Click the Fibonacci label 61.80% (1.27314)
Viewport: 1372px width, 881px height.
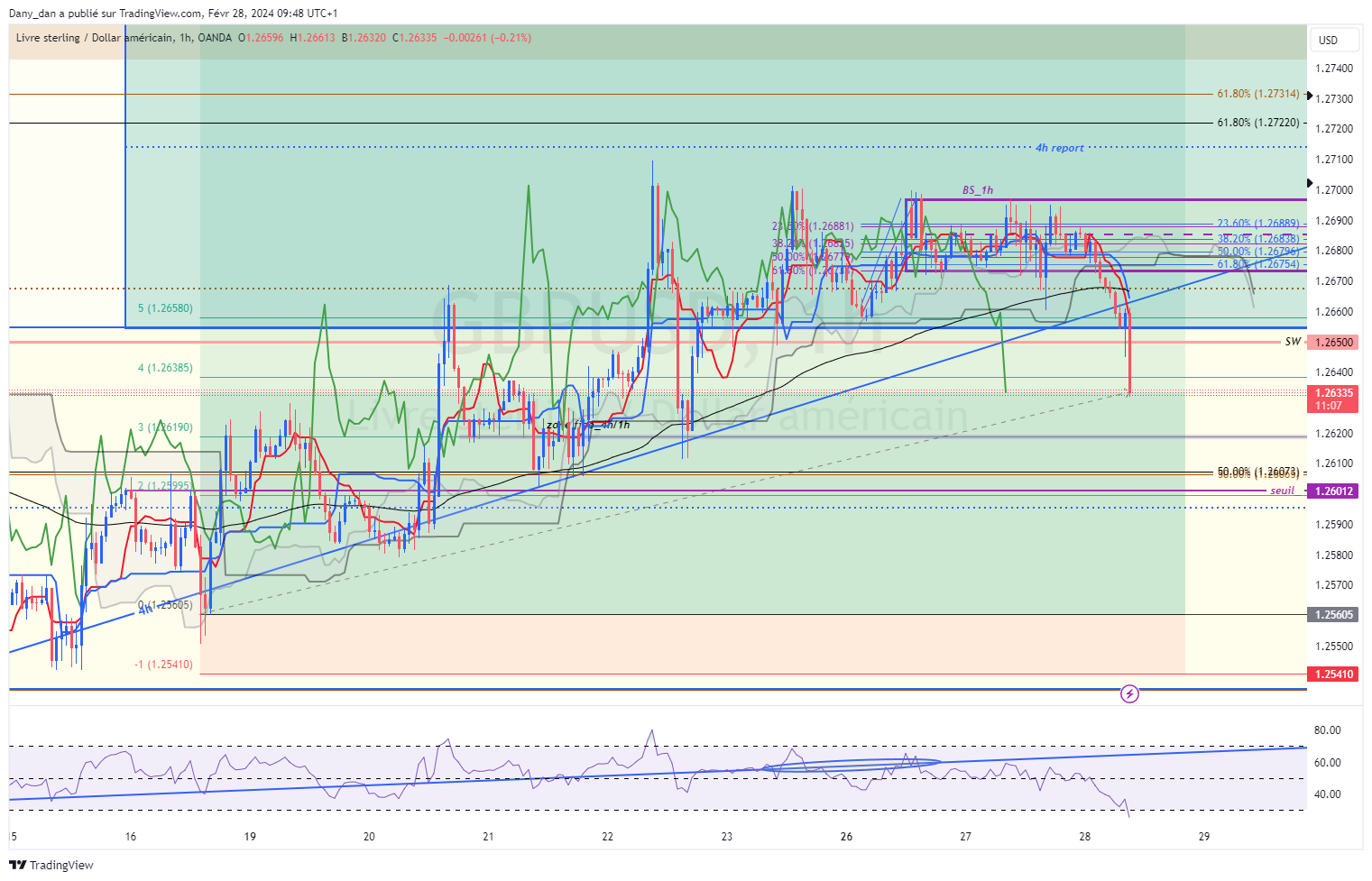pyautogui.click(x=1258, y=94)
